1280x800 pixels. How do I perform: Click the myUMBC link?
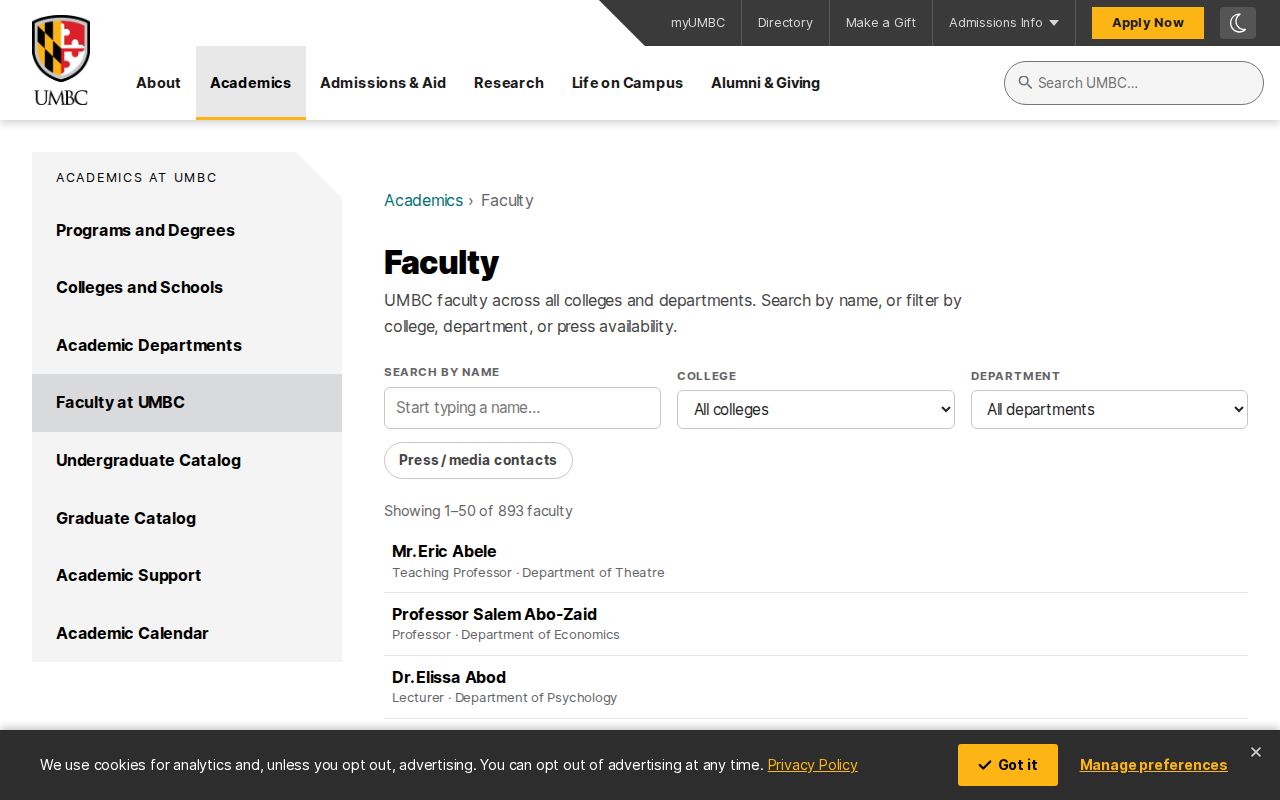[x=698, y=23]
